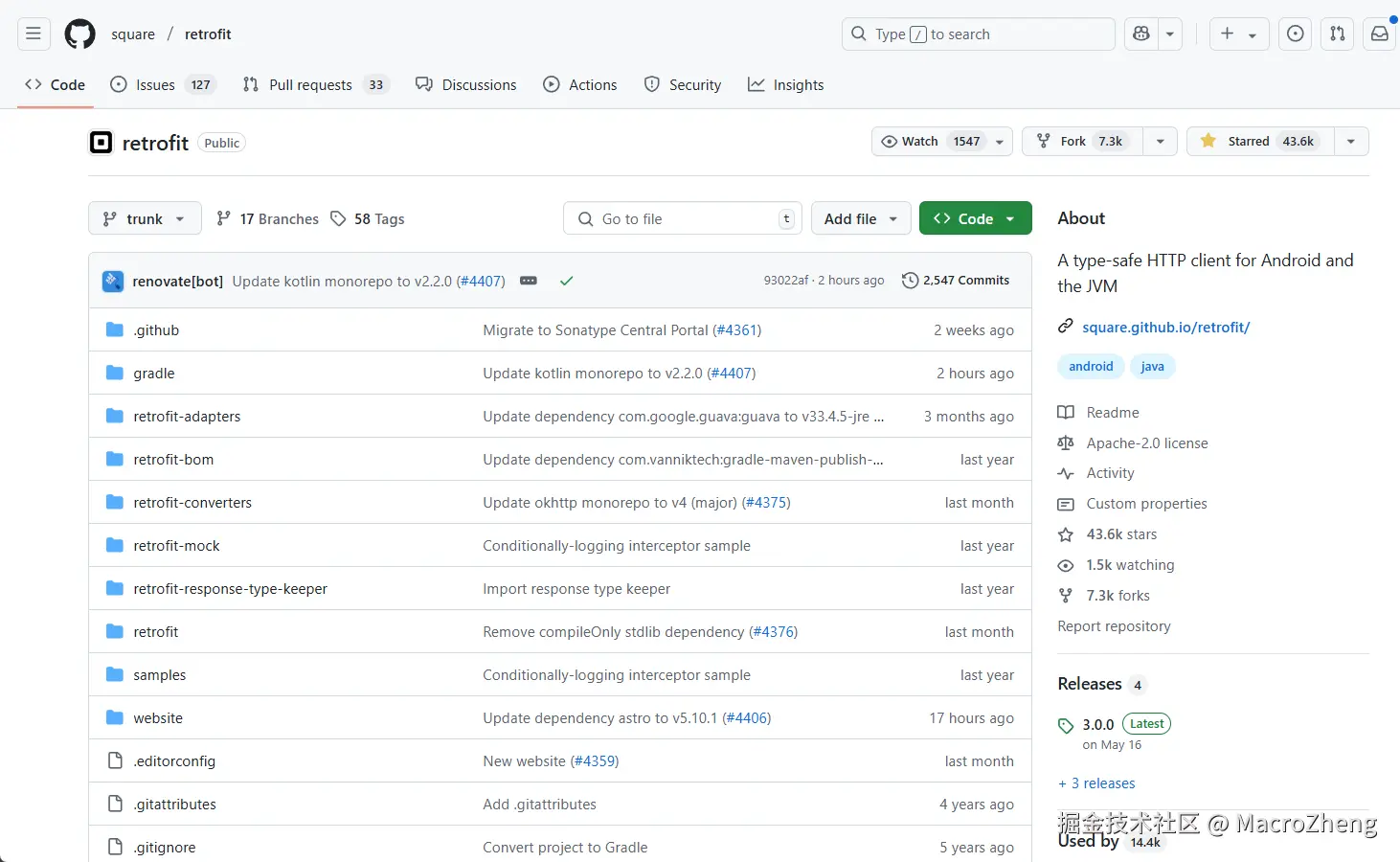
Task: View 58 Tags
Action: coord(368,218)
